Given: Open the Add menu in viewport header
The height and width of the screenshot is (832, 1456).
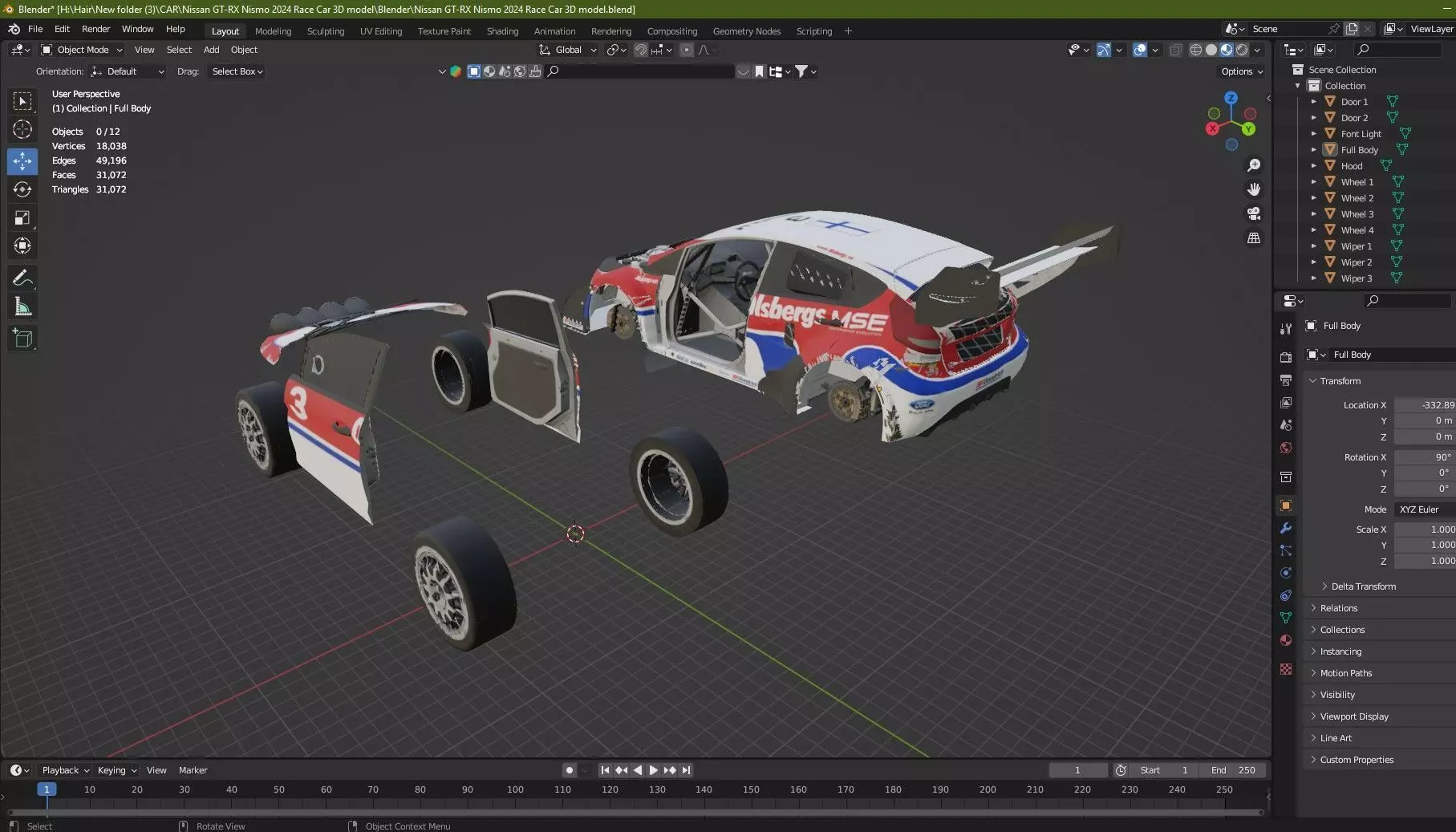Looking at the screenshot, I should (x=211, y=50).
